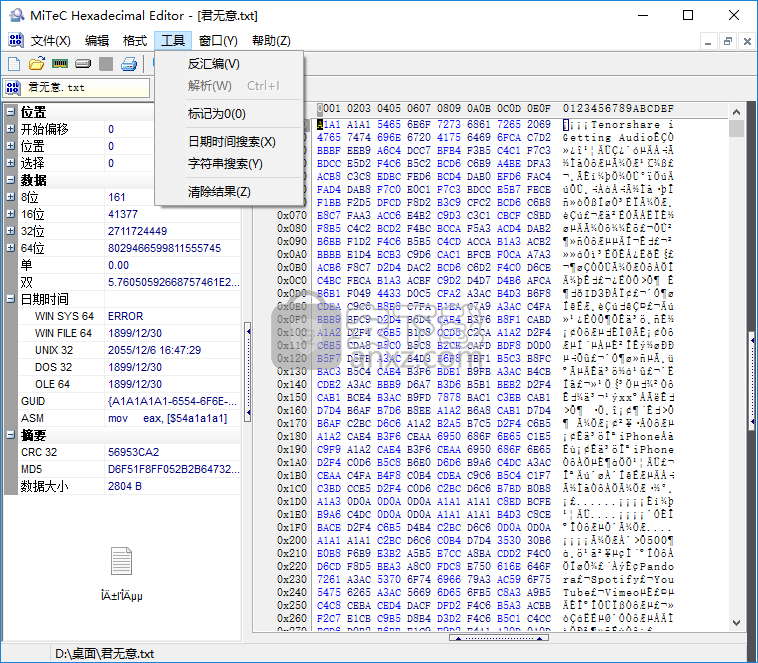The width and height of the screenshot is (758, 663).
Task: Expand the 16位 data row
Action: tap(11, 214)
